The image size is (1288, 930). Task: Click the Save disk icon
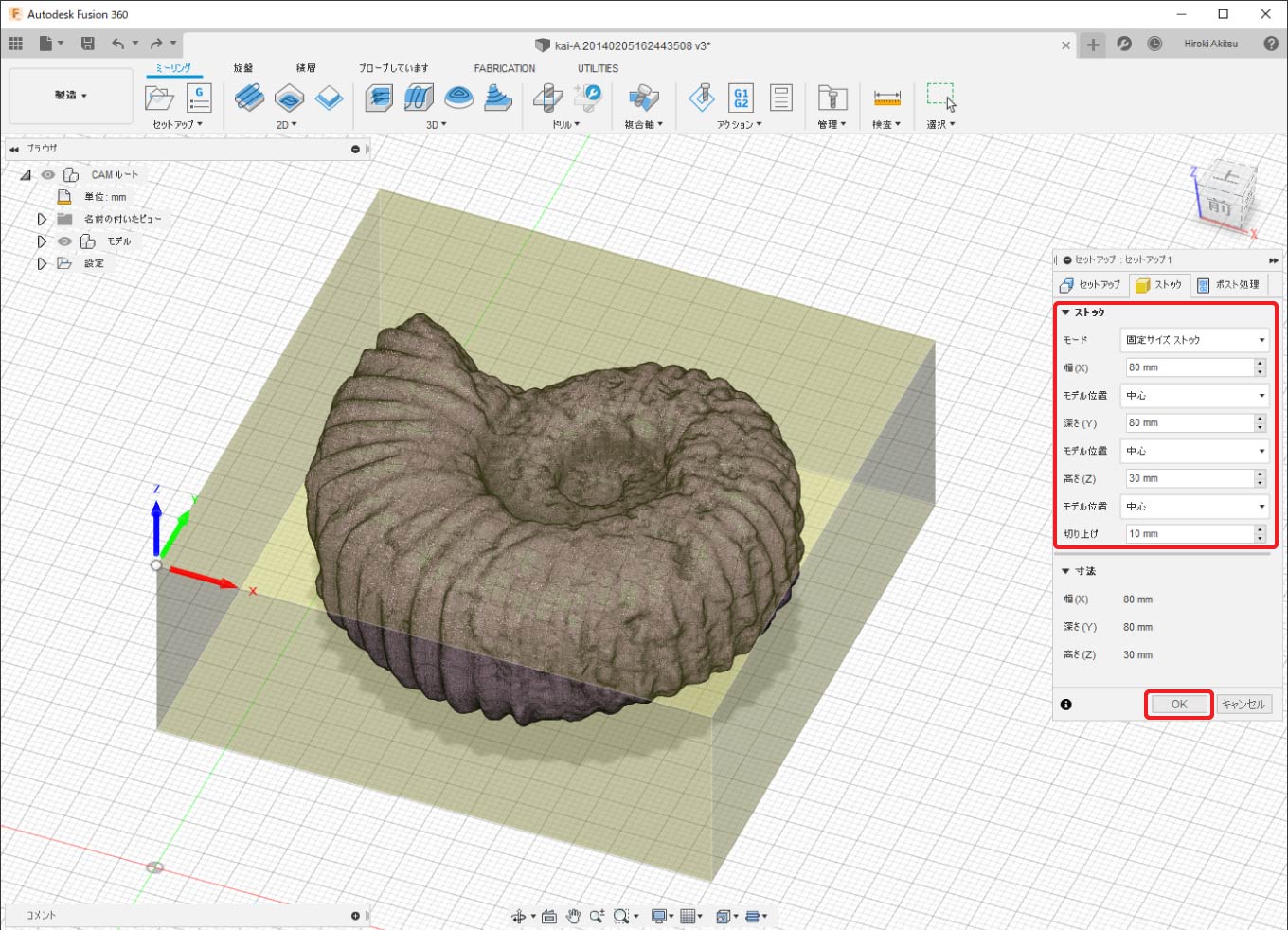(x=88, y=44)
